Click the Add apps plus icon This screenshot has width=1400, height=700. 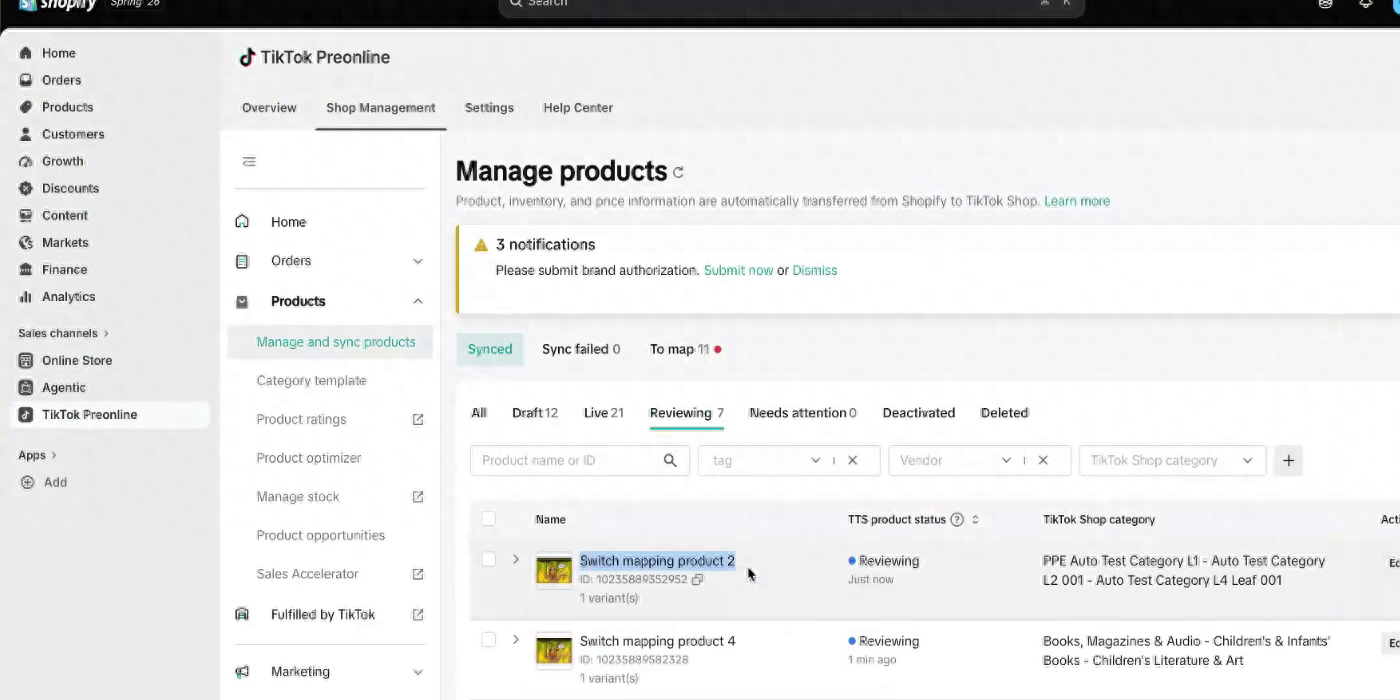click(27, 482)
